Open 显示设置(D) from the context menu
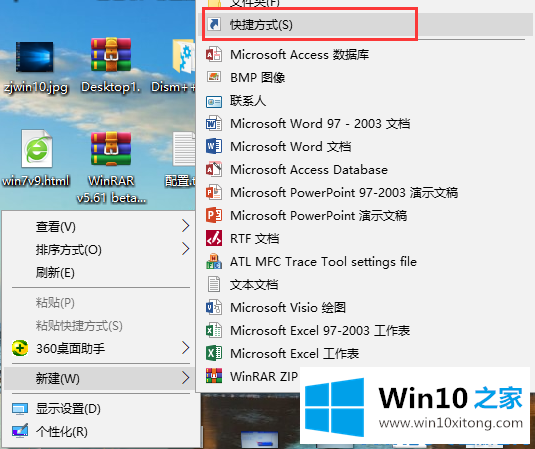This screenshot has height=449, width=535. pos(68,409)
